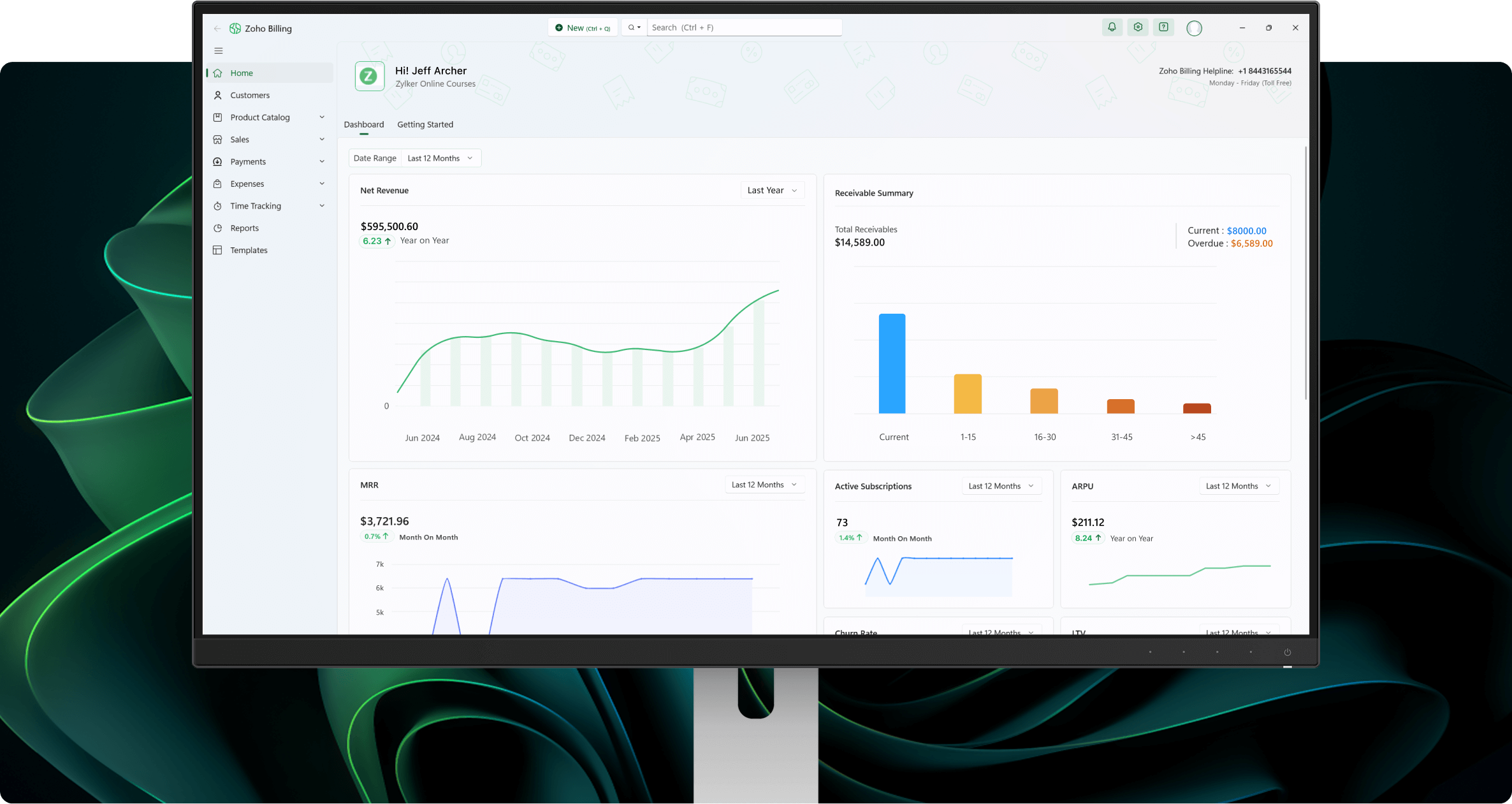Select Time Tracking in the sidebar

click(x=255, y=205)
